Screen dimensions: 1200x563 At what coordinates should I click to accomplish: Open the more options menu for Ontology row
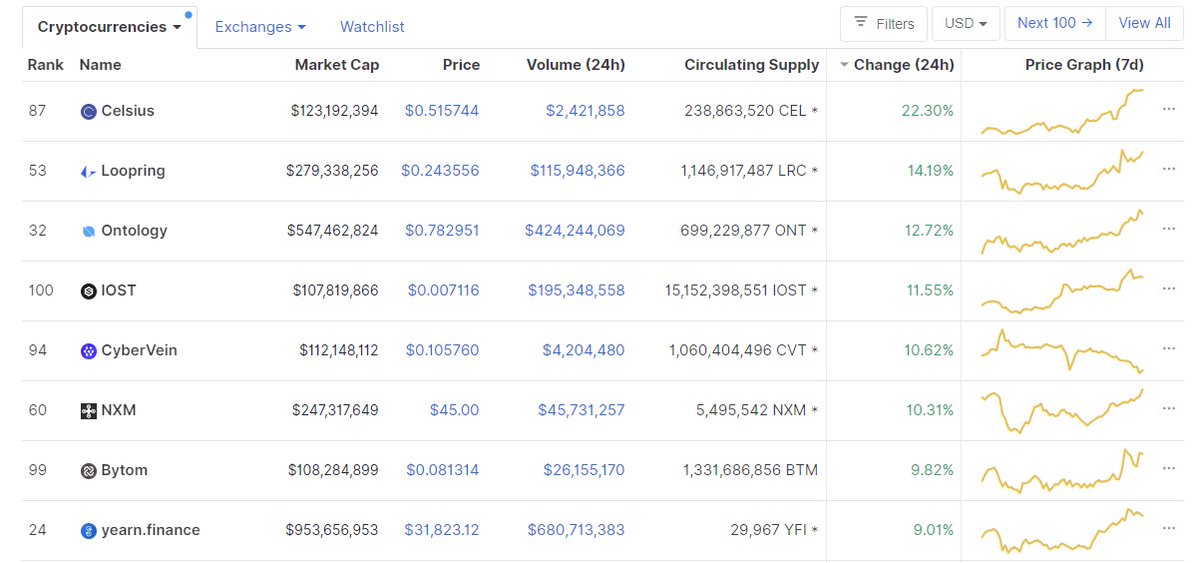click(x=1169, y=229)
